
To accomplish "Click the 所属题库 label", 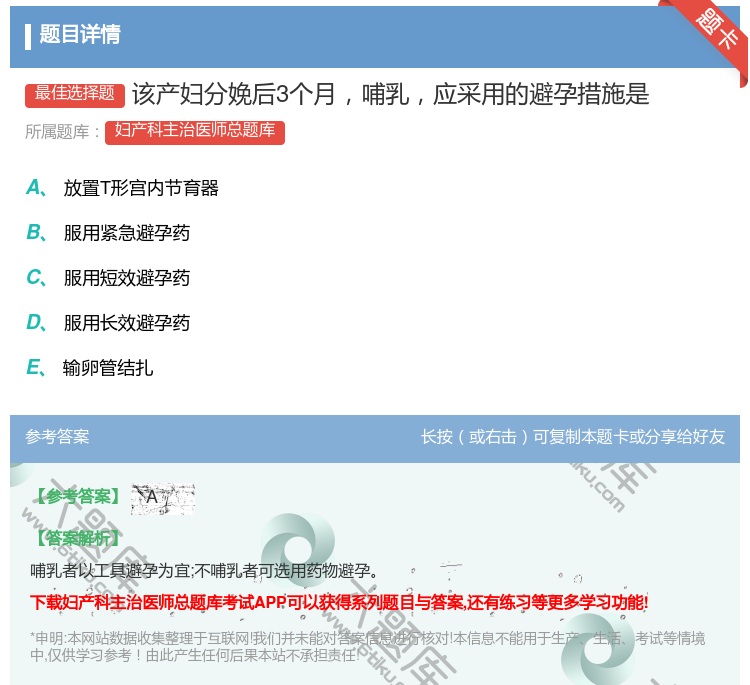I will coord(62,132).
